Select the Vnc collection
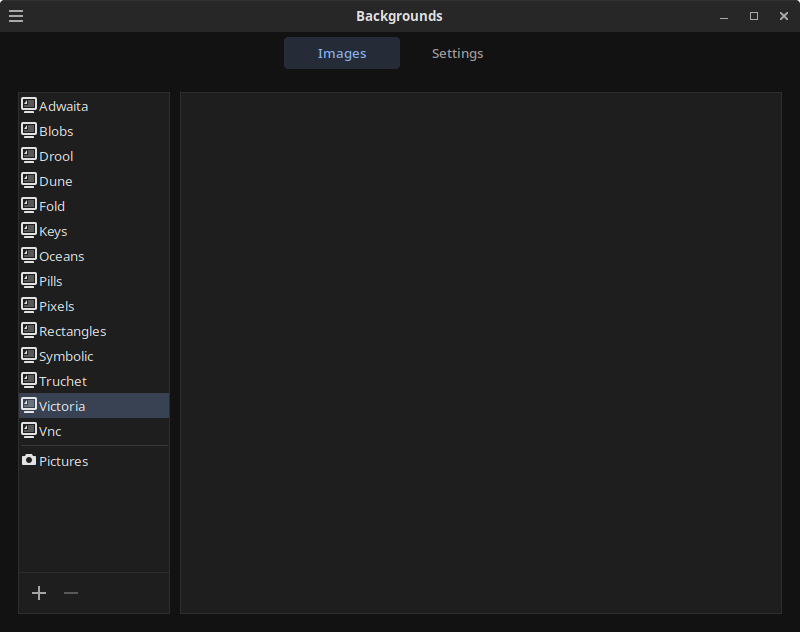 click(x=94, y=431)
